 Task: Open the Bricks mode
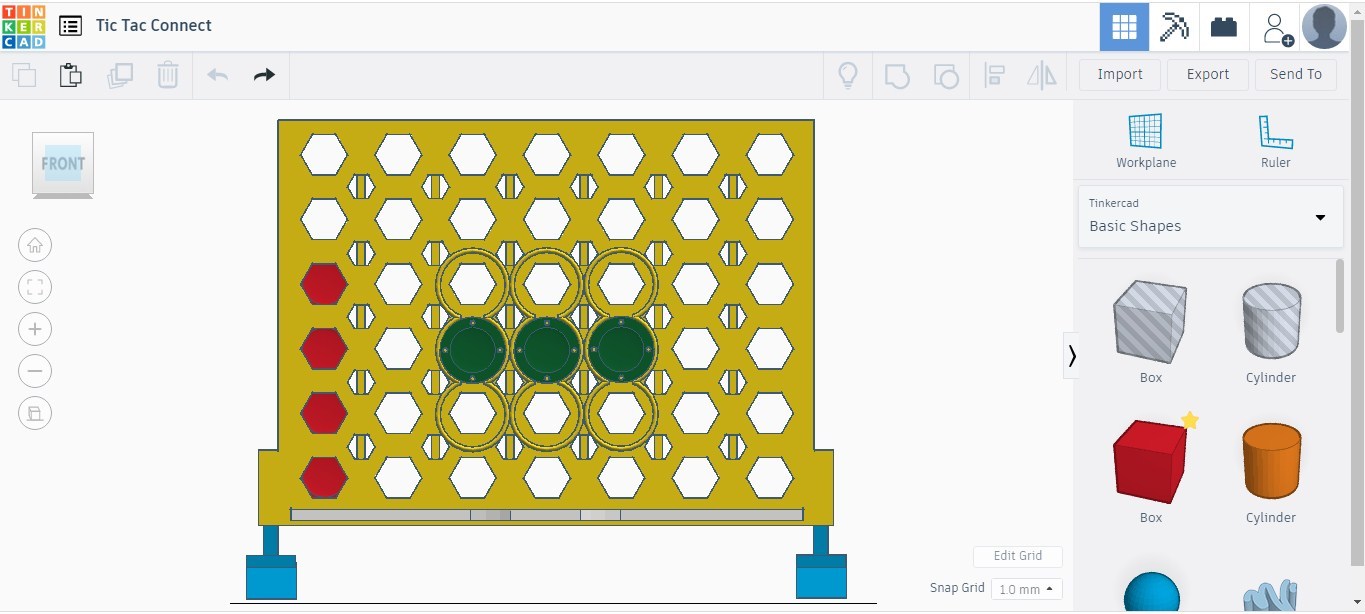point(1224,27)
